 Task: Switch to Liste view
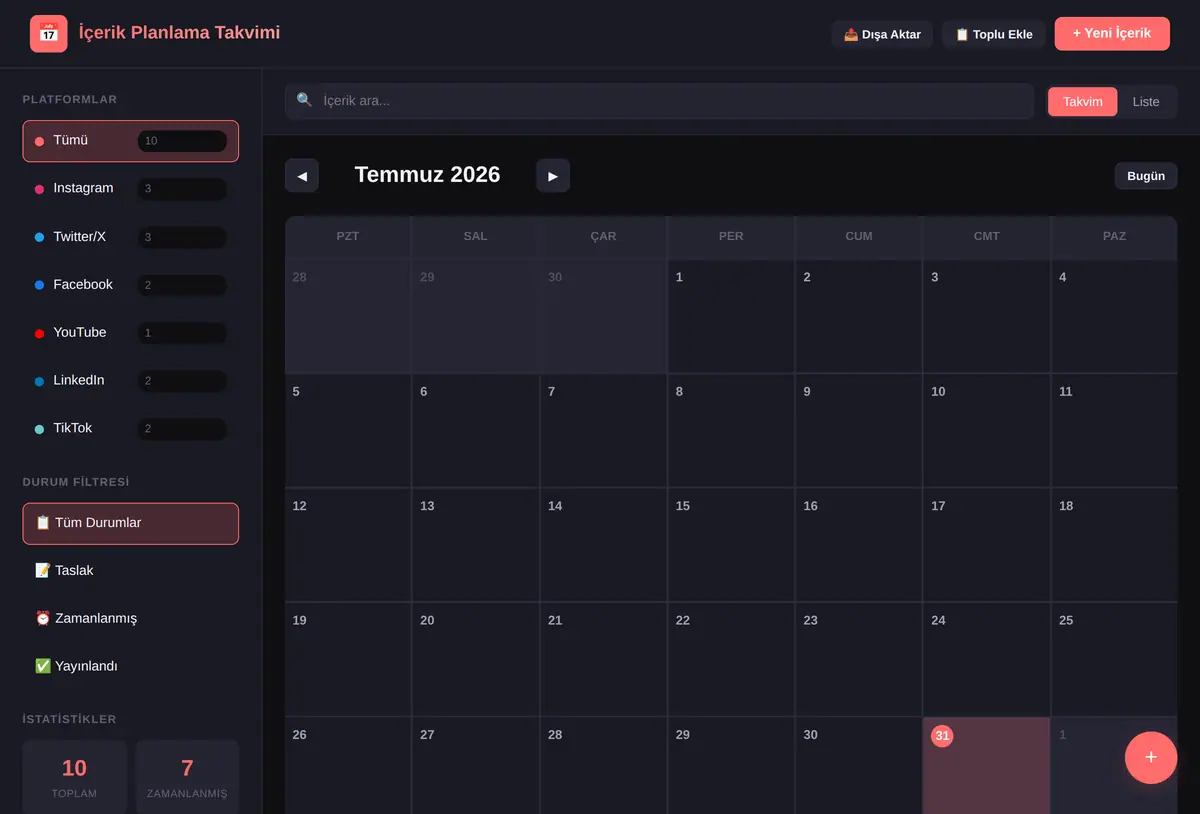(x=1146, y=102)
